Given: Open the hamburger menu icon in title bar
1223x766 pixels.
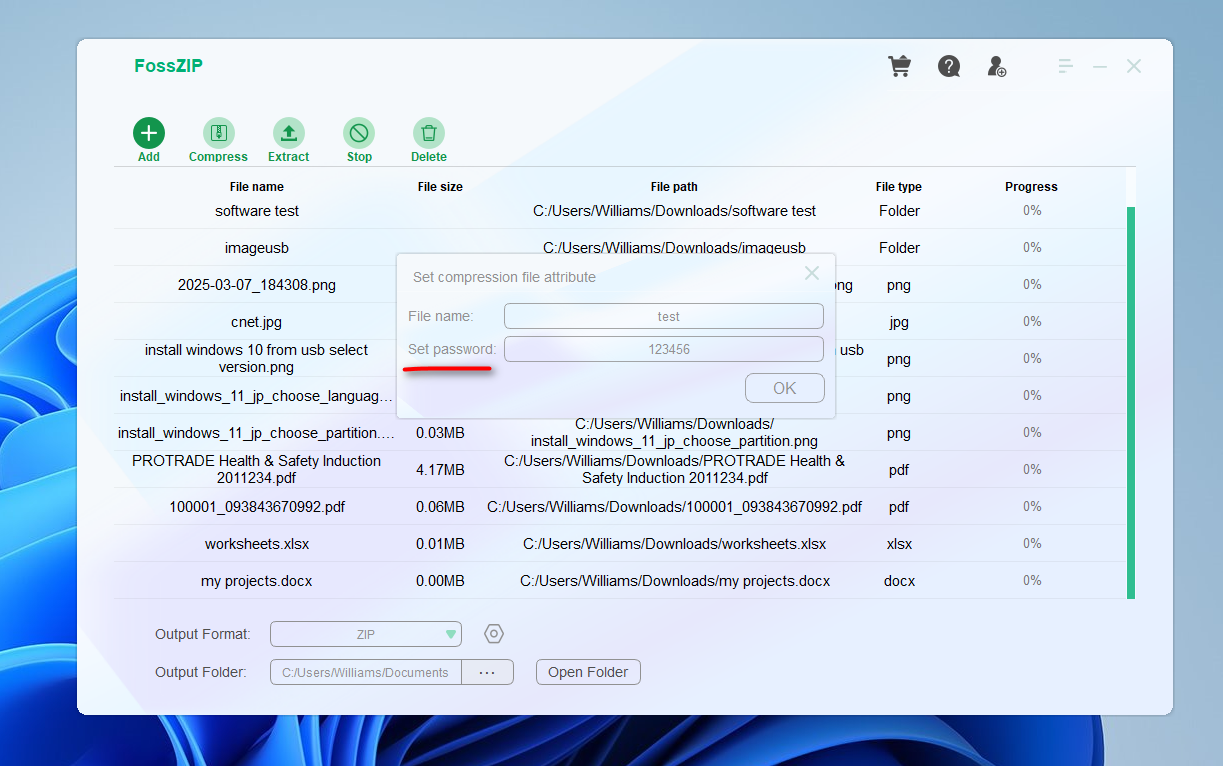Looking at the screenshot, I should point(1066,66).
